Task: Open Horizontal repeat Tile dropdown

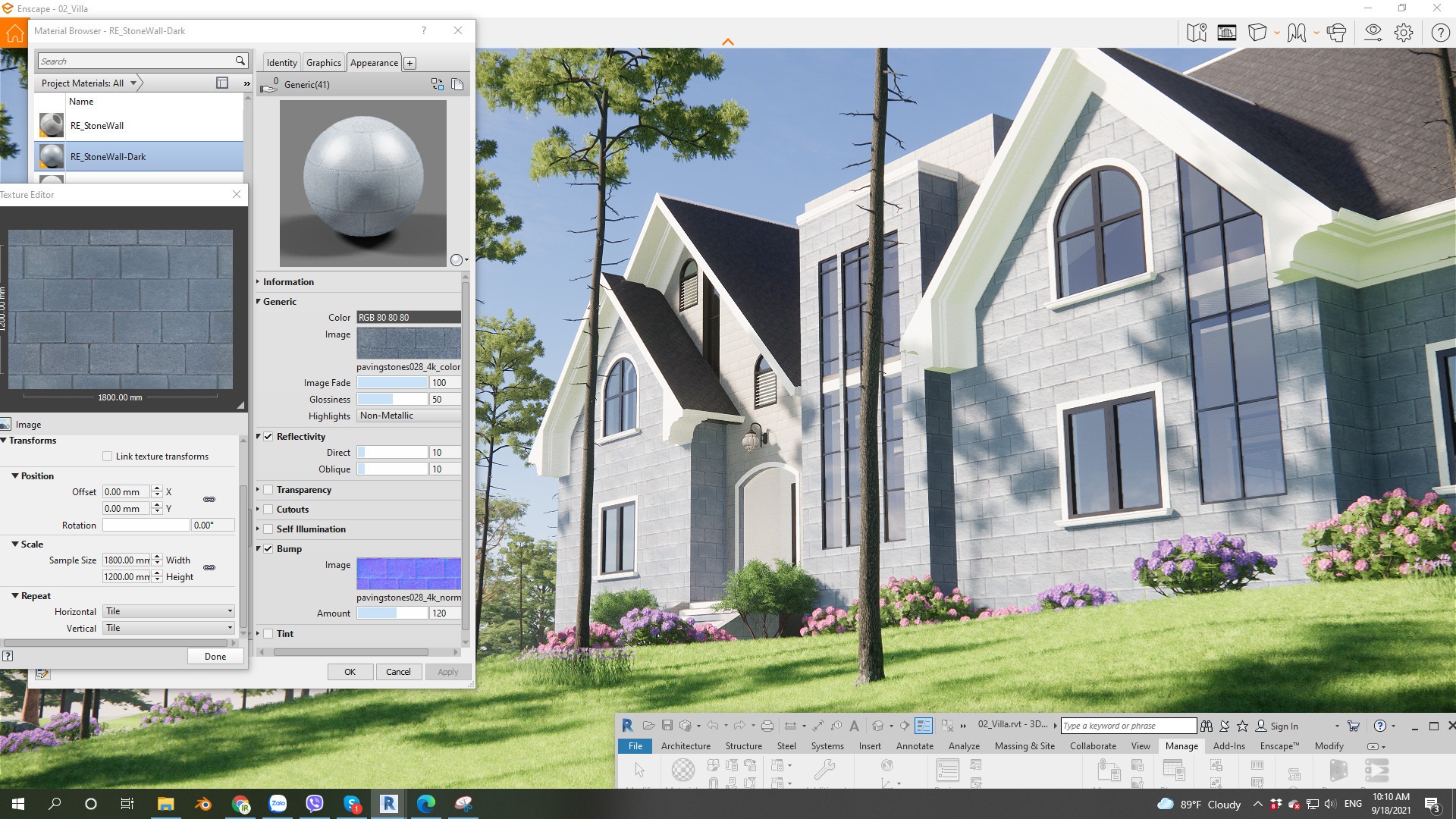Action: (x=168, y=611)
